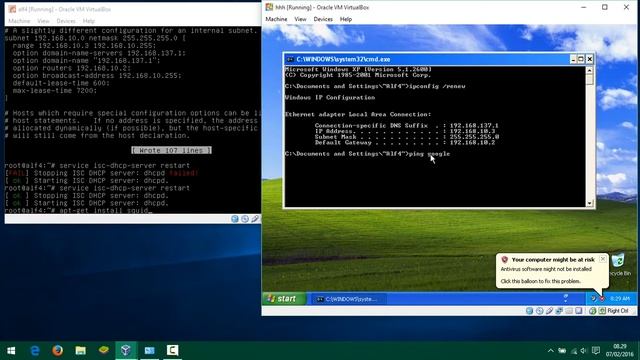
Task: Click the Camtasia 'C' taskbar icon
Action: [x=172, y=350]
